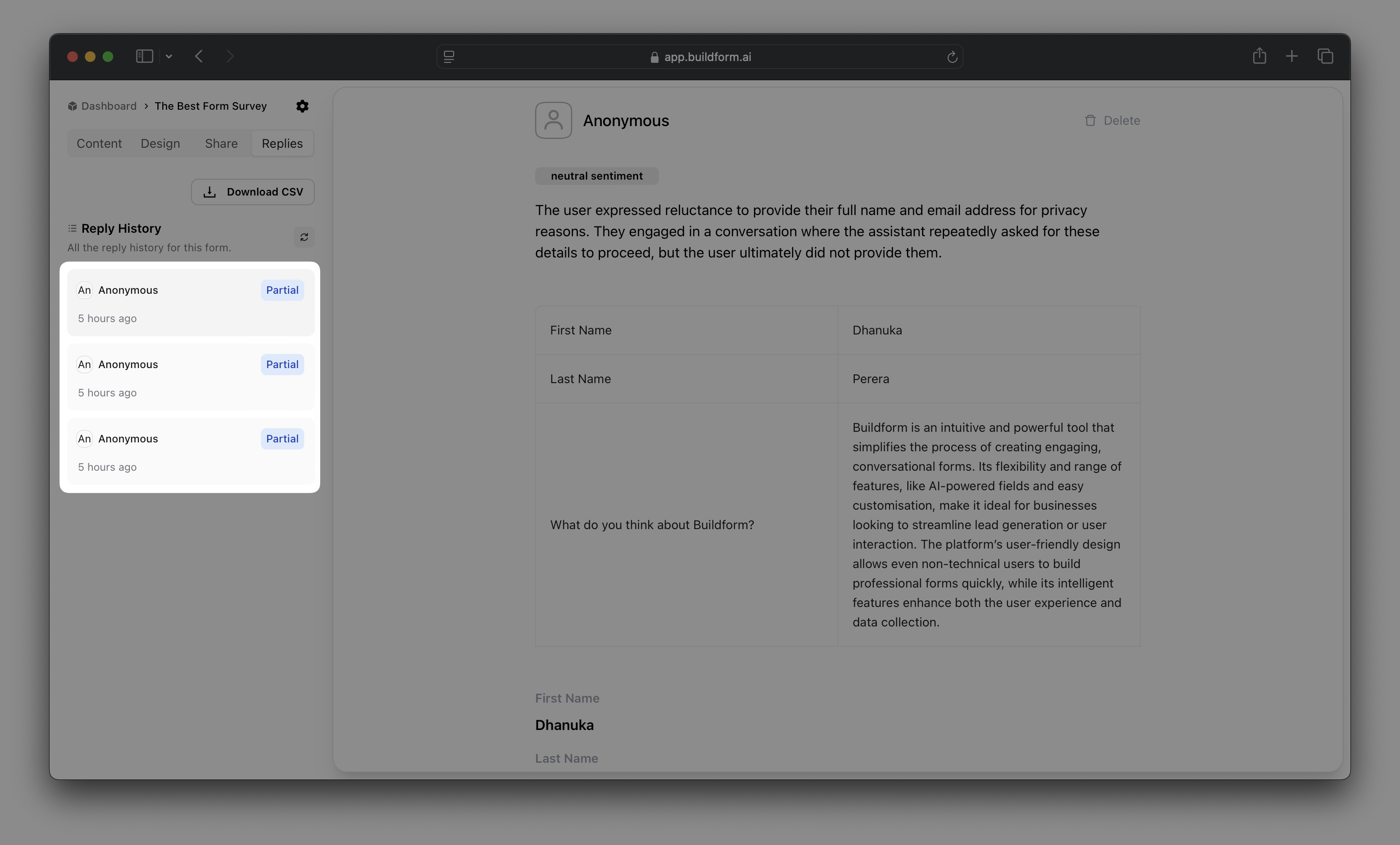Screen dimensions: 1400x845
Task: Click the neutral sentiment badge
Action: (597, 176)
